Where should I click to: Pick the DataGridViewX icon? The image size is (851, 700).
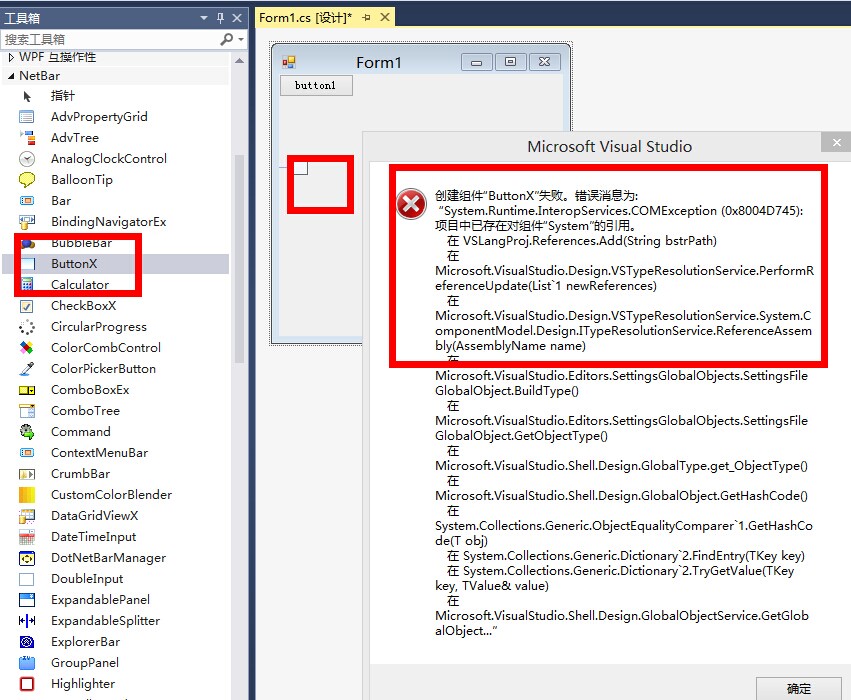27,516
